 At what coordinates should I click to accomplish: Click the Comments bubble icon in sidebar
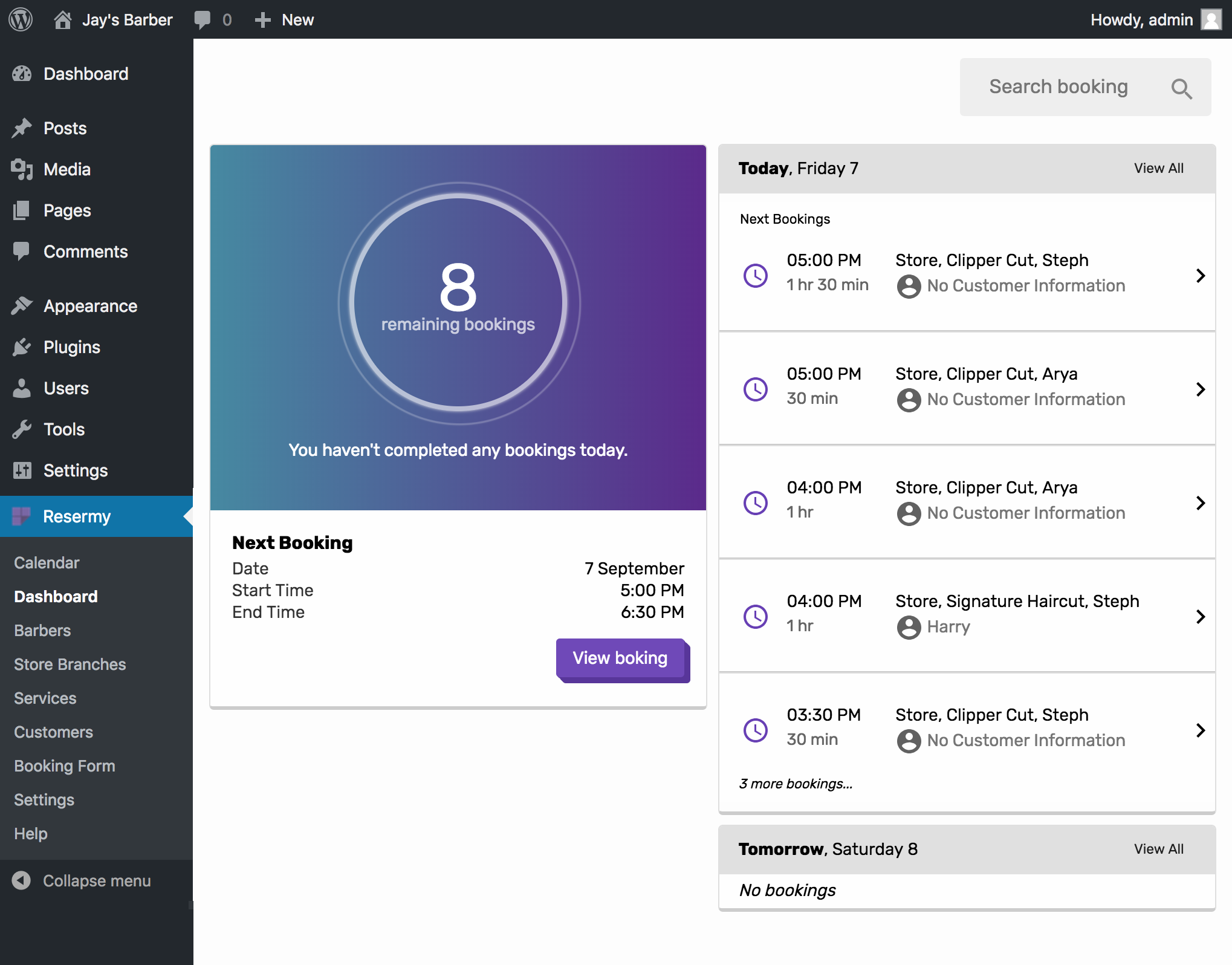click(22, 252)
